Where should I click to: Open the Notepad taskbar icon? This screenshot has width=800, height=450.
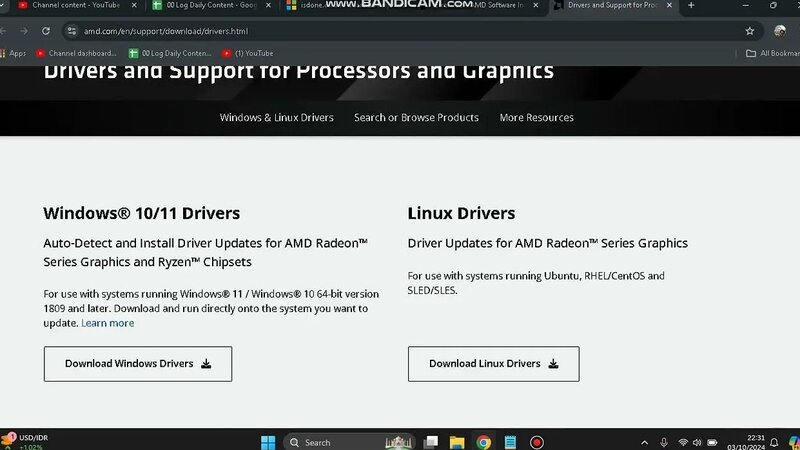tap(510, 442)
